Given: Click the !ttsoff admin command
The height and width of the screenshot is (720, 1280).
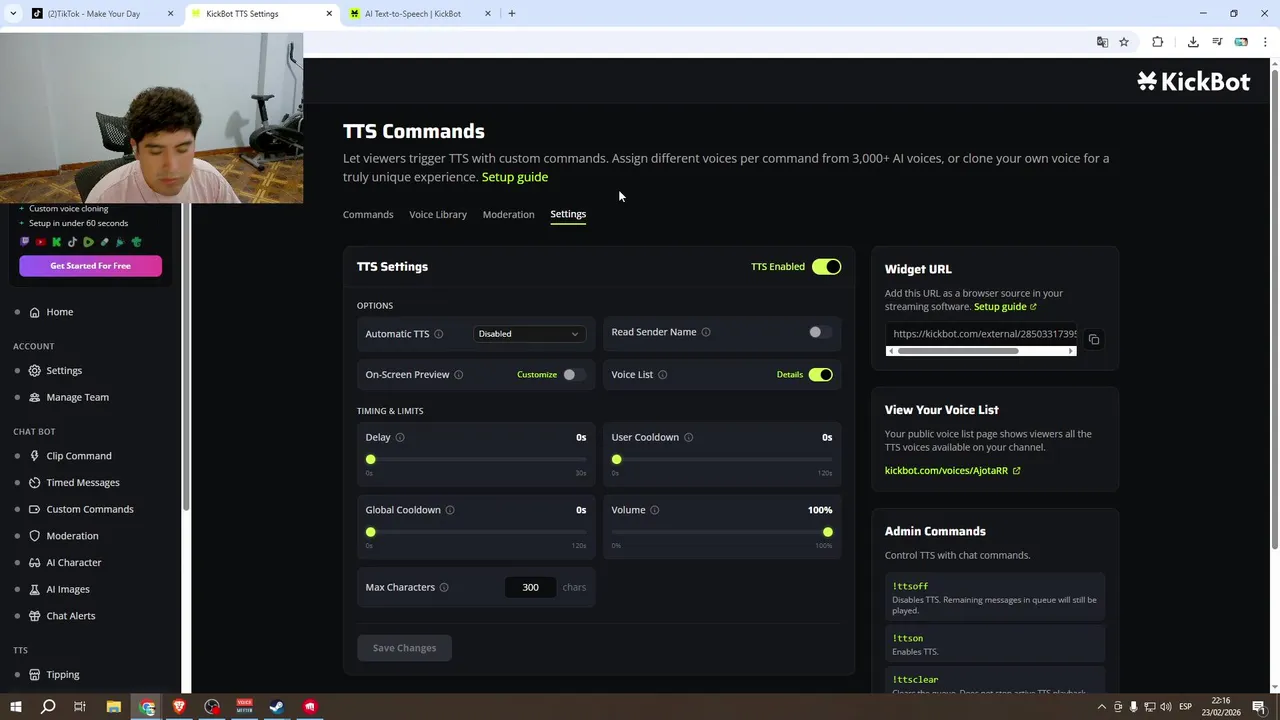Looking at the screenshot, I should point(995,597).
